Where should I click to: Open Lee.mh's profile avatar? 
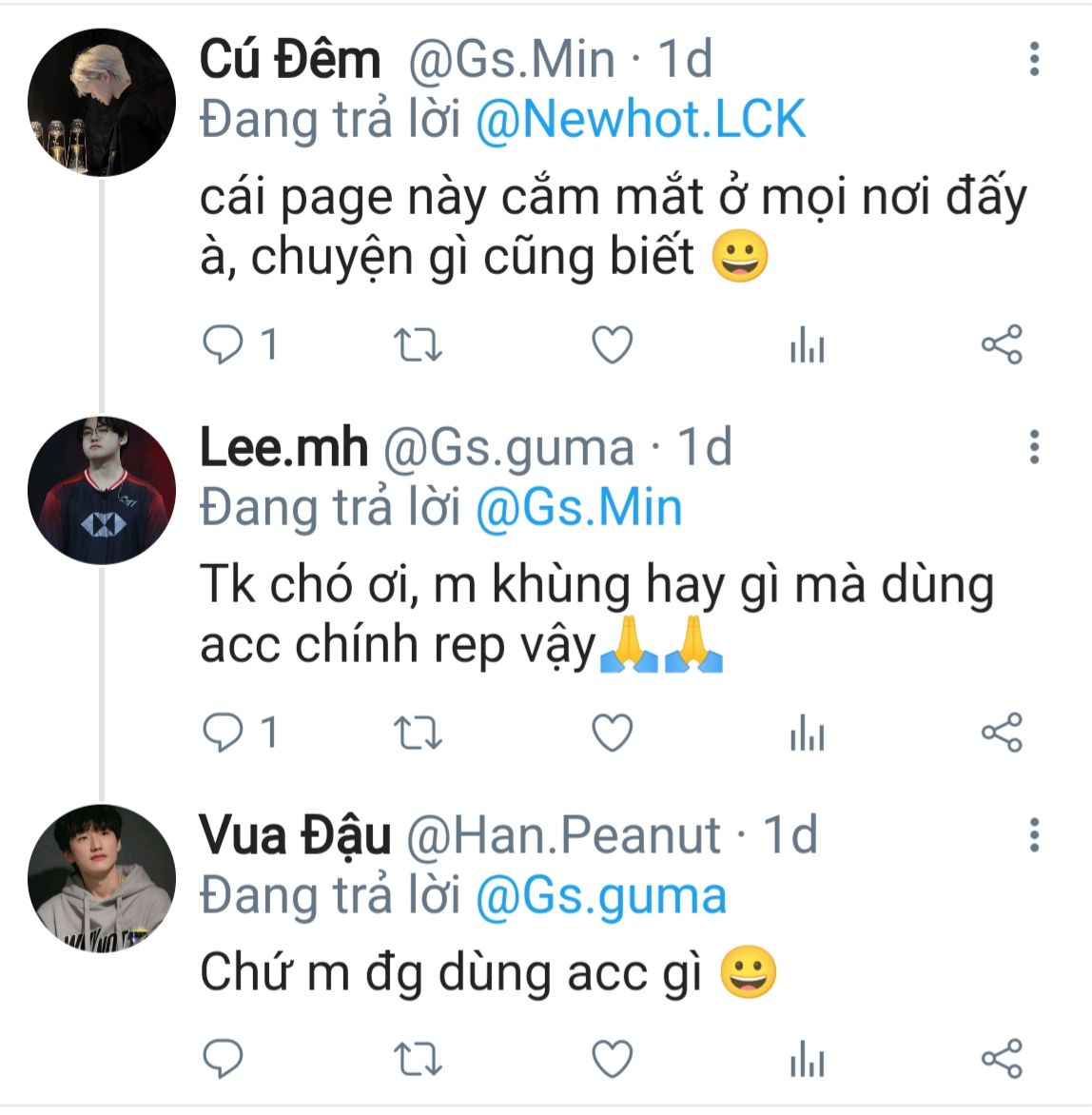(102, 491)
